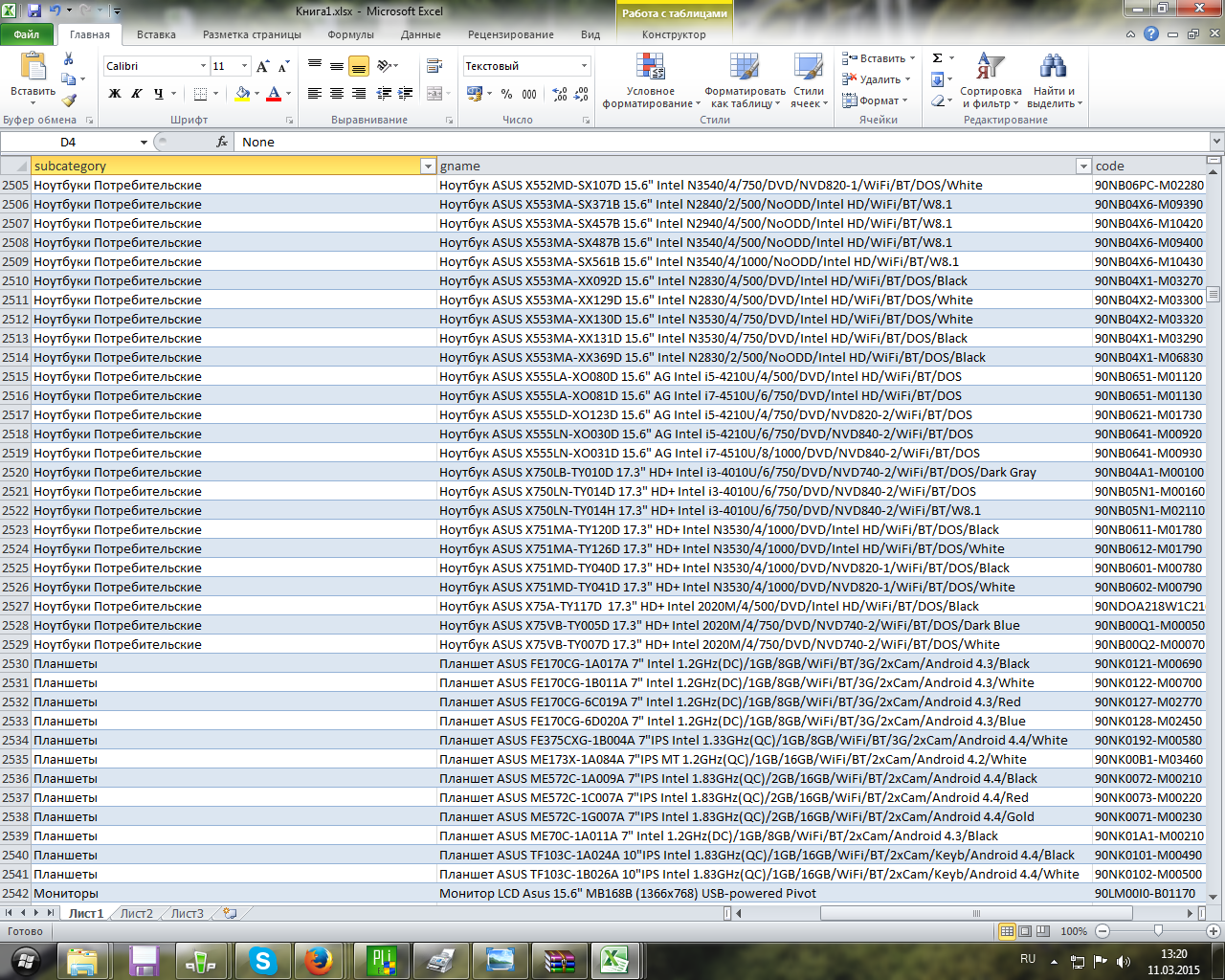Align text to the left
Image resolution: width=1225 pixels, height=980 pixels.
[x=315, y=94]
